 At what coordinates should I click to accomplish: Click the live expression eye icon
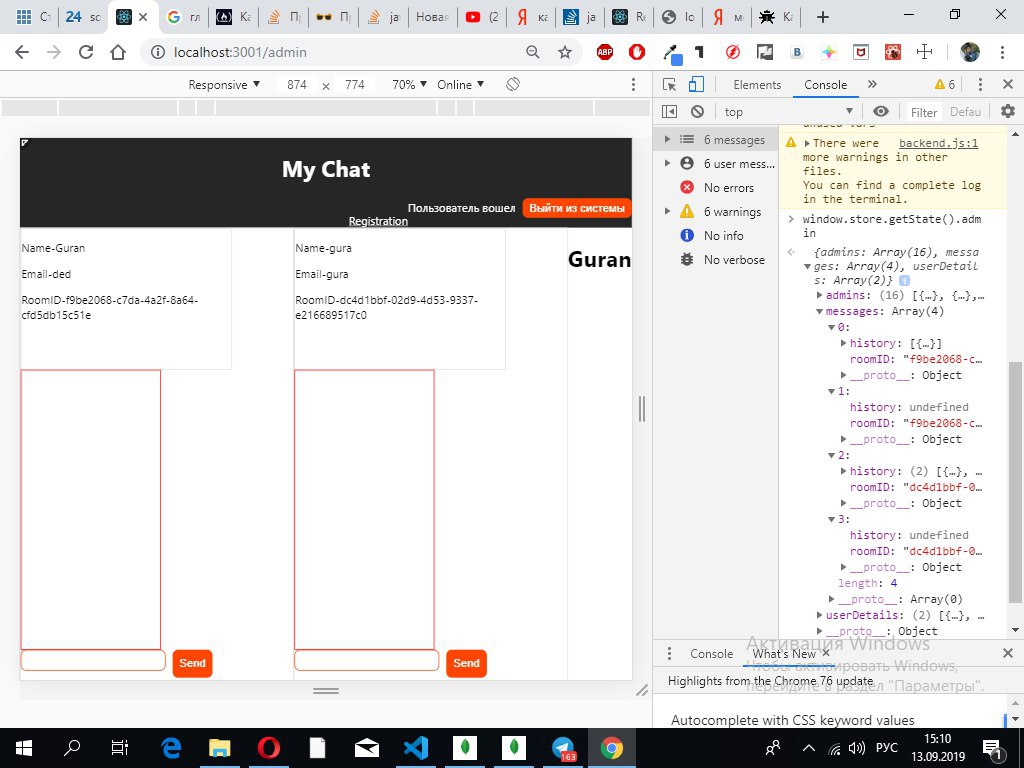click(x=880, y=112)
